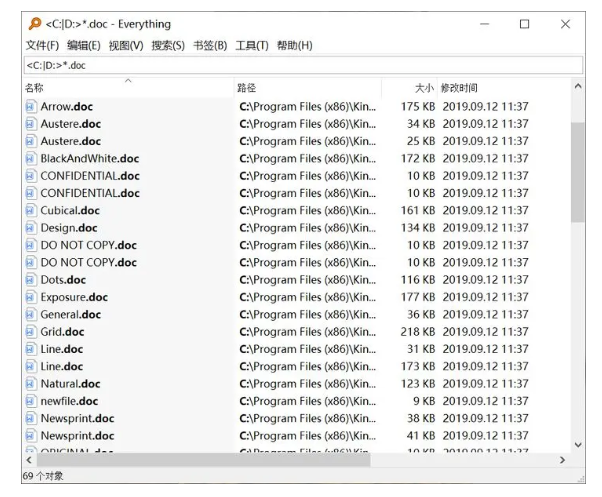This screenshot has height=497, width=602.
Task: Click the BlackAndWhite.doc file icon
Action: coord(31,159)
